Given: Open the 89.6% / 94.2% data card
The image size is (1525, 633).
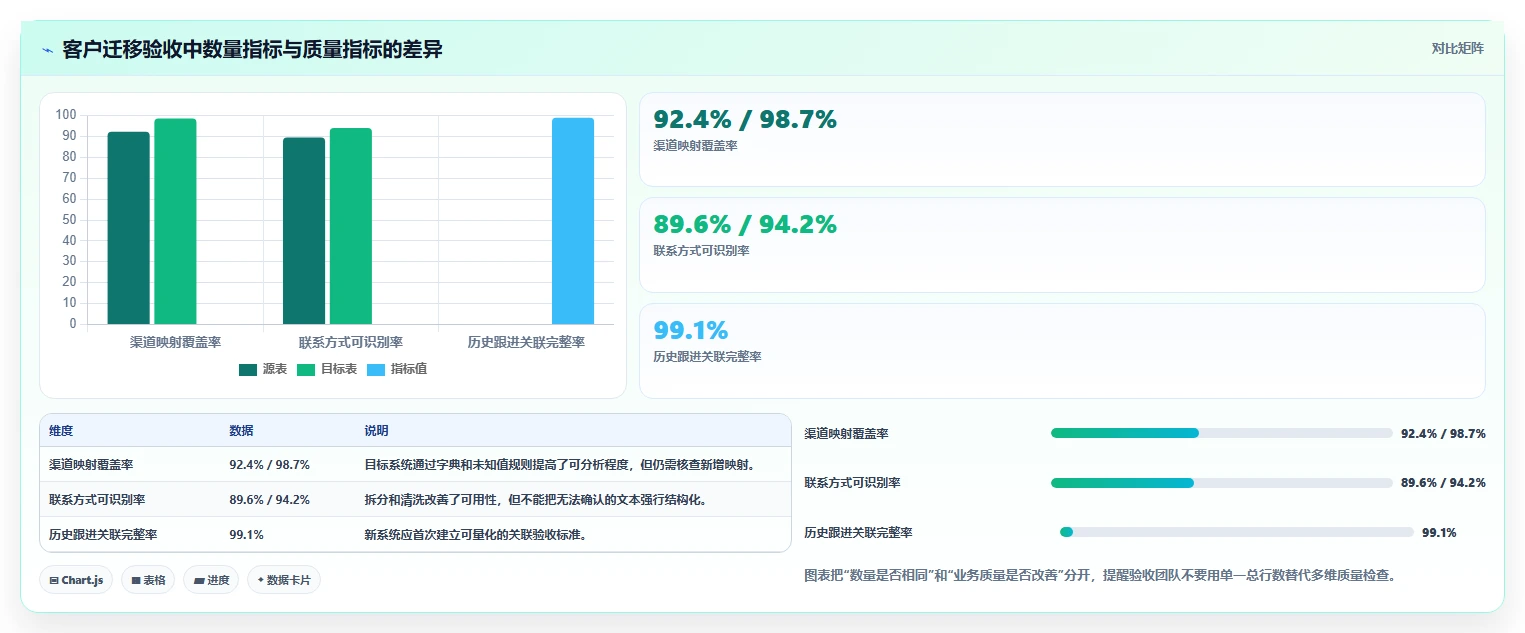Looking at the screenshot, I should point(1062,245).
